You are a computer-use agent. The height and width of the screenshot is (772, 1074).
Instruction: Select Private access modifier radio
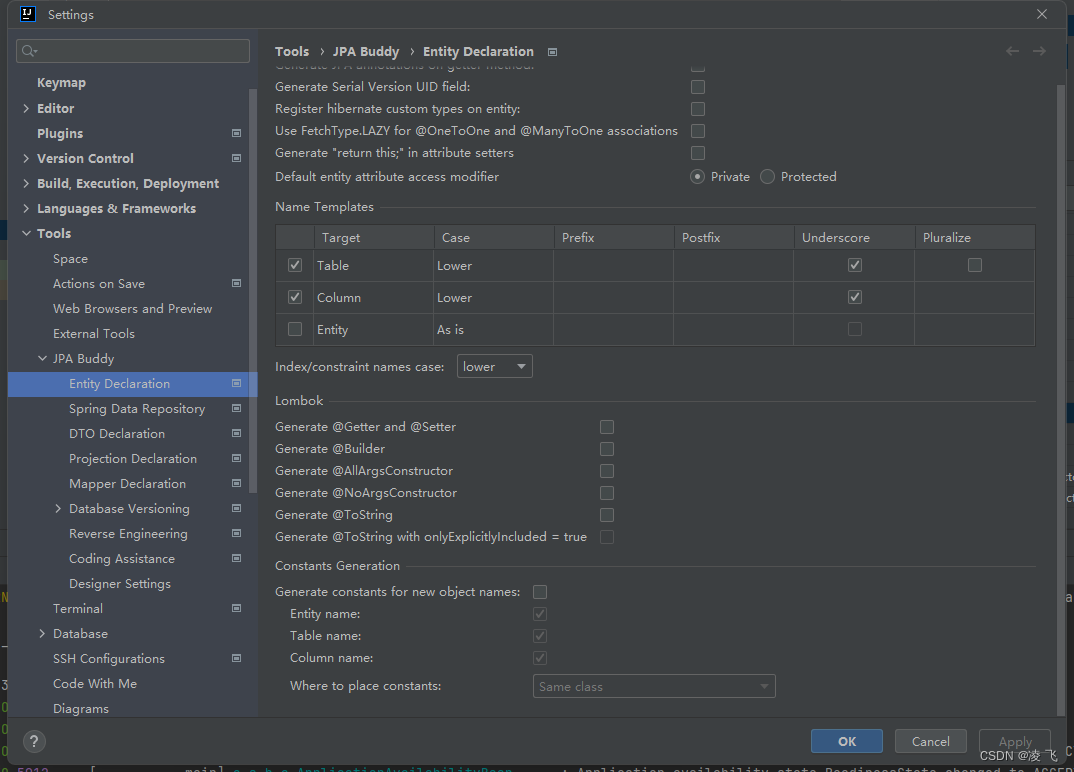coord(697,177)
